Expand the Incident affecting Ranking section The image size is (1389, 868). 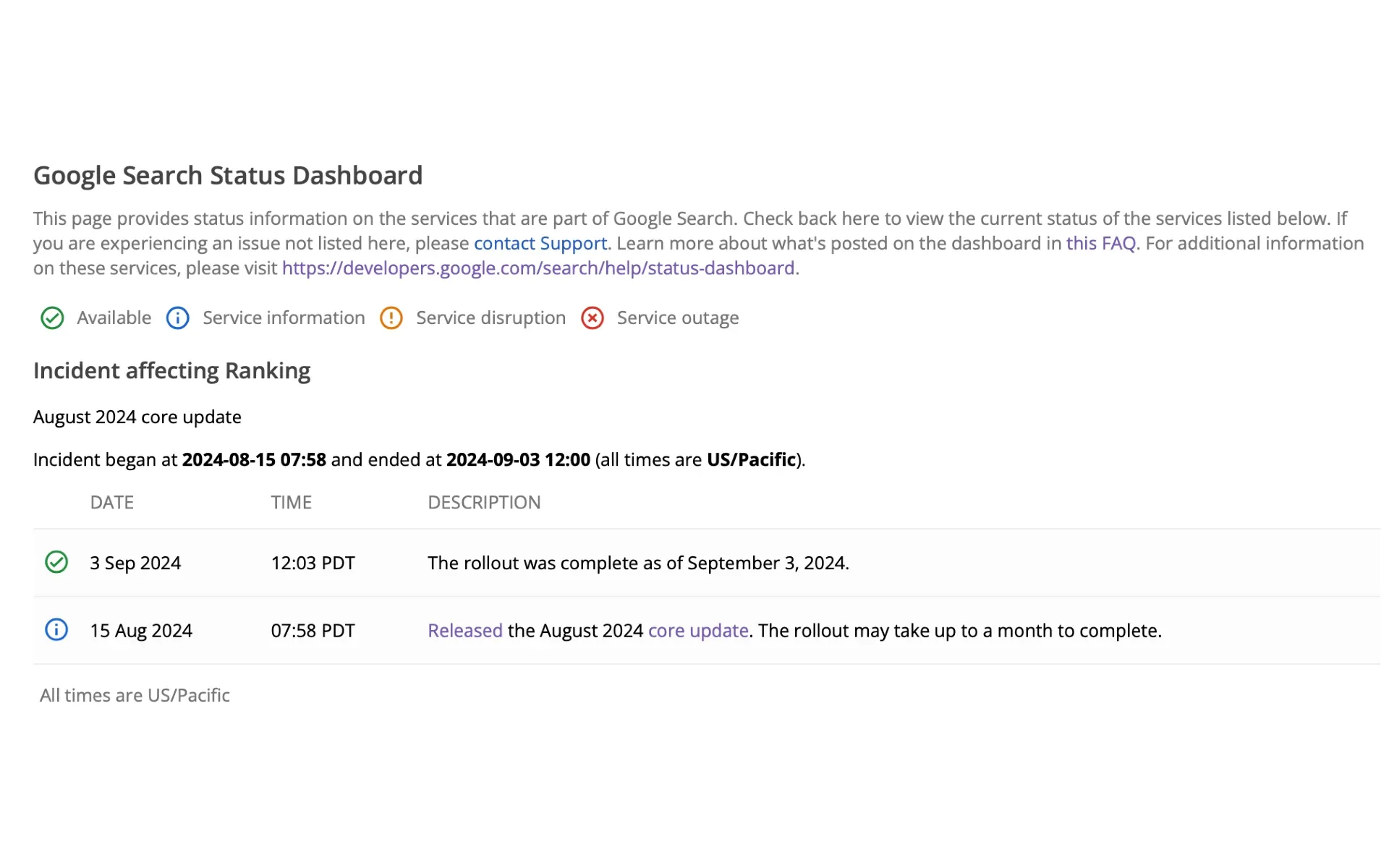pyautogui.click(x=172, y=369)
